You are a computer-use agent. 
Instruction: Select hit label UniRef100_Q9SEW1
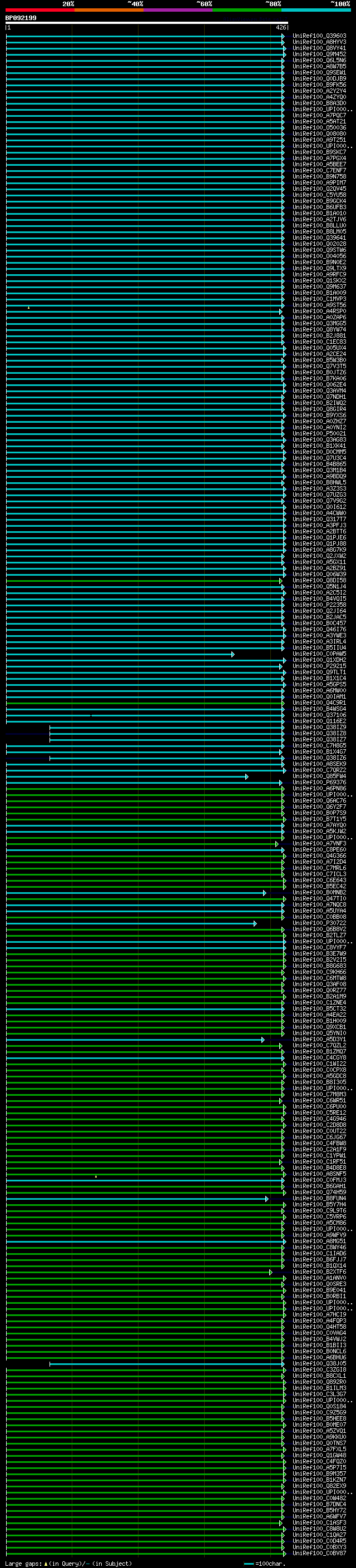click(x=319, y=72)
